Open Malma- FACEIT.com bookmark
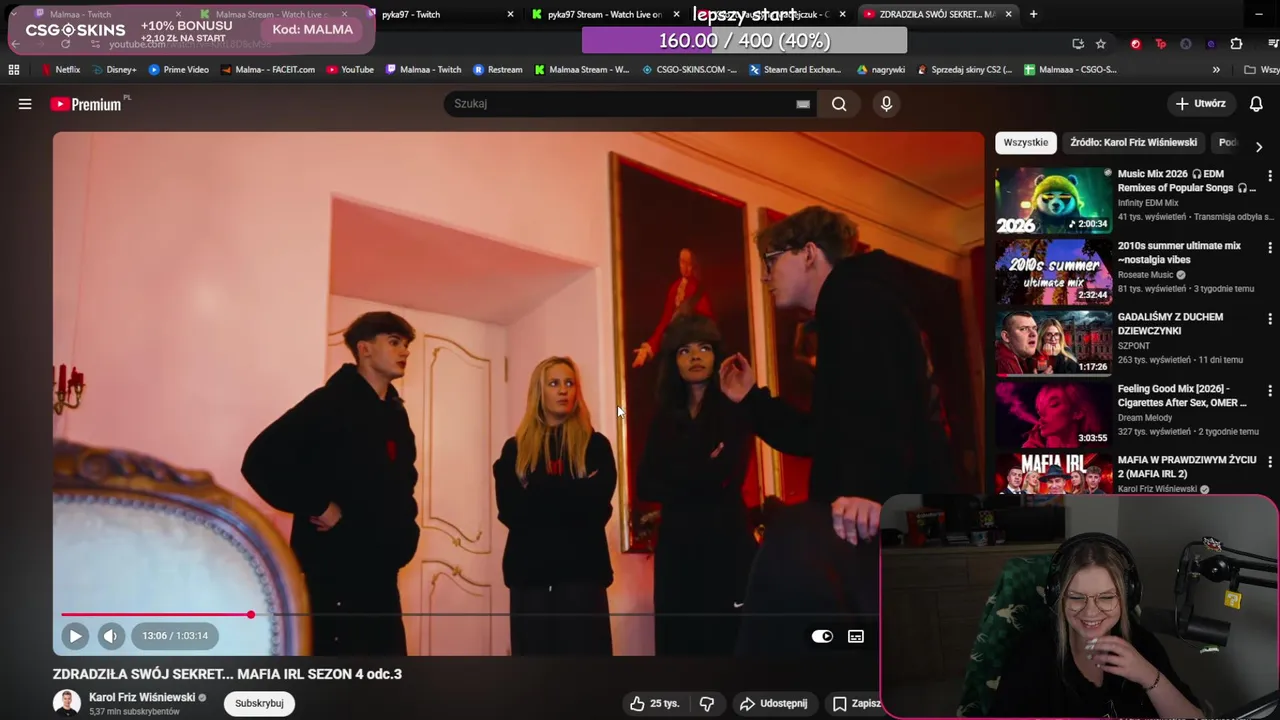The image size is (1280, 720). click(x=268, y=70)
